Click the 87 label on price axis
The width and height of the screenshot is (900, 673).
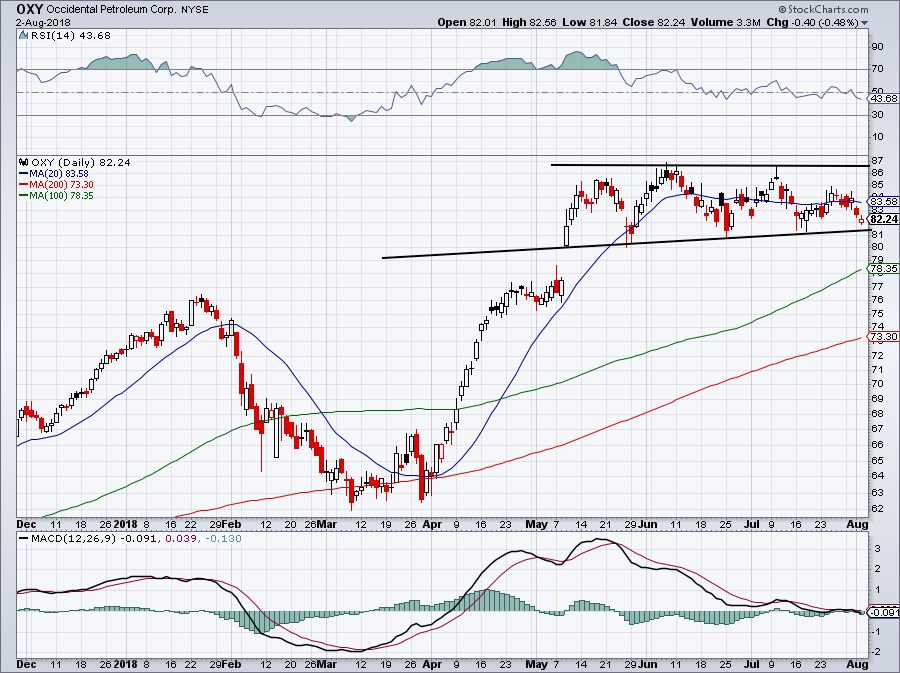click(x=877, y=161)
